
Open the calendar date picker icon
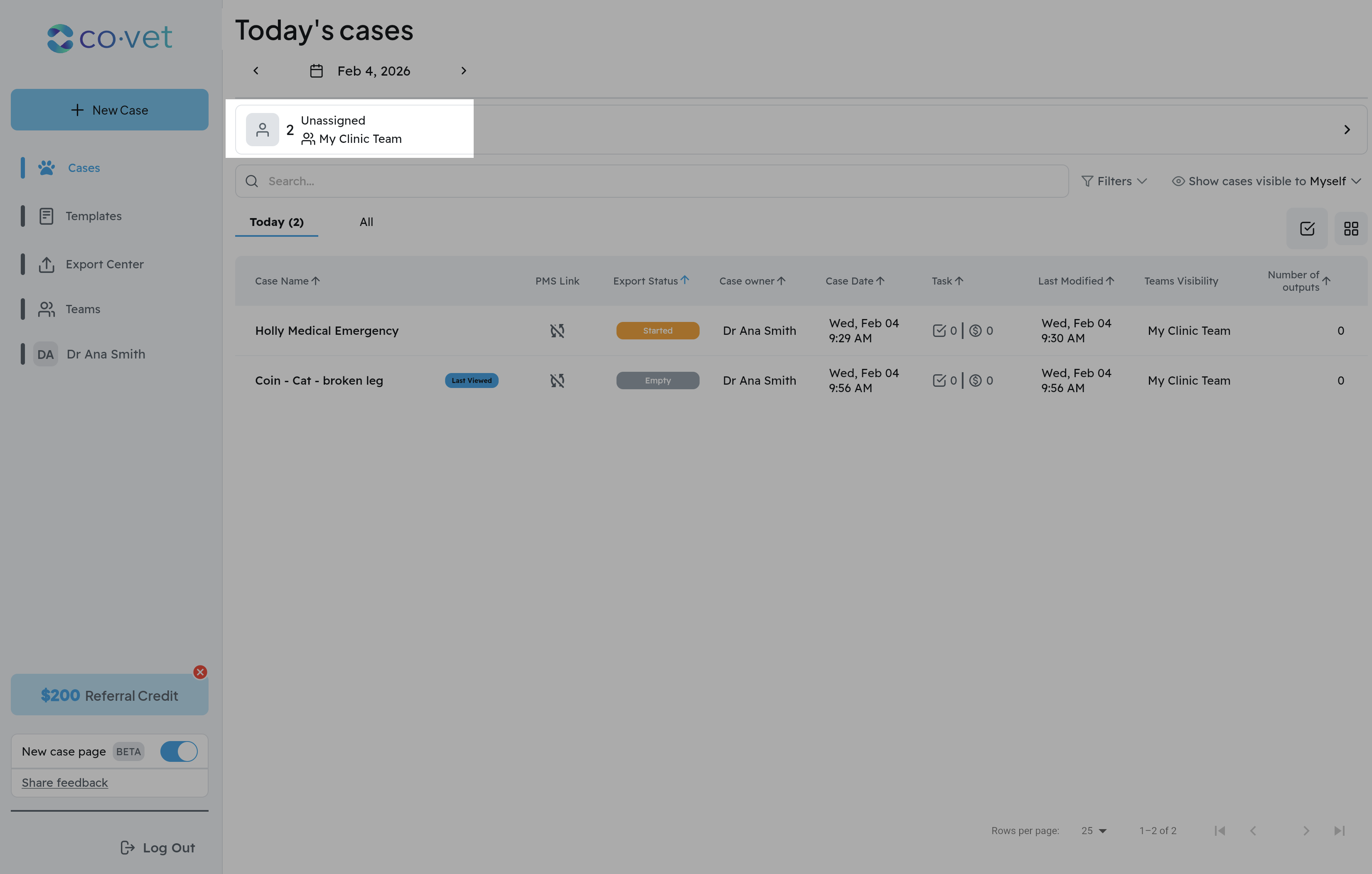point(316,71)
